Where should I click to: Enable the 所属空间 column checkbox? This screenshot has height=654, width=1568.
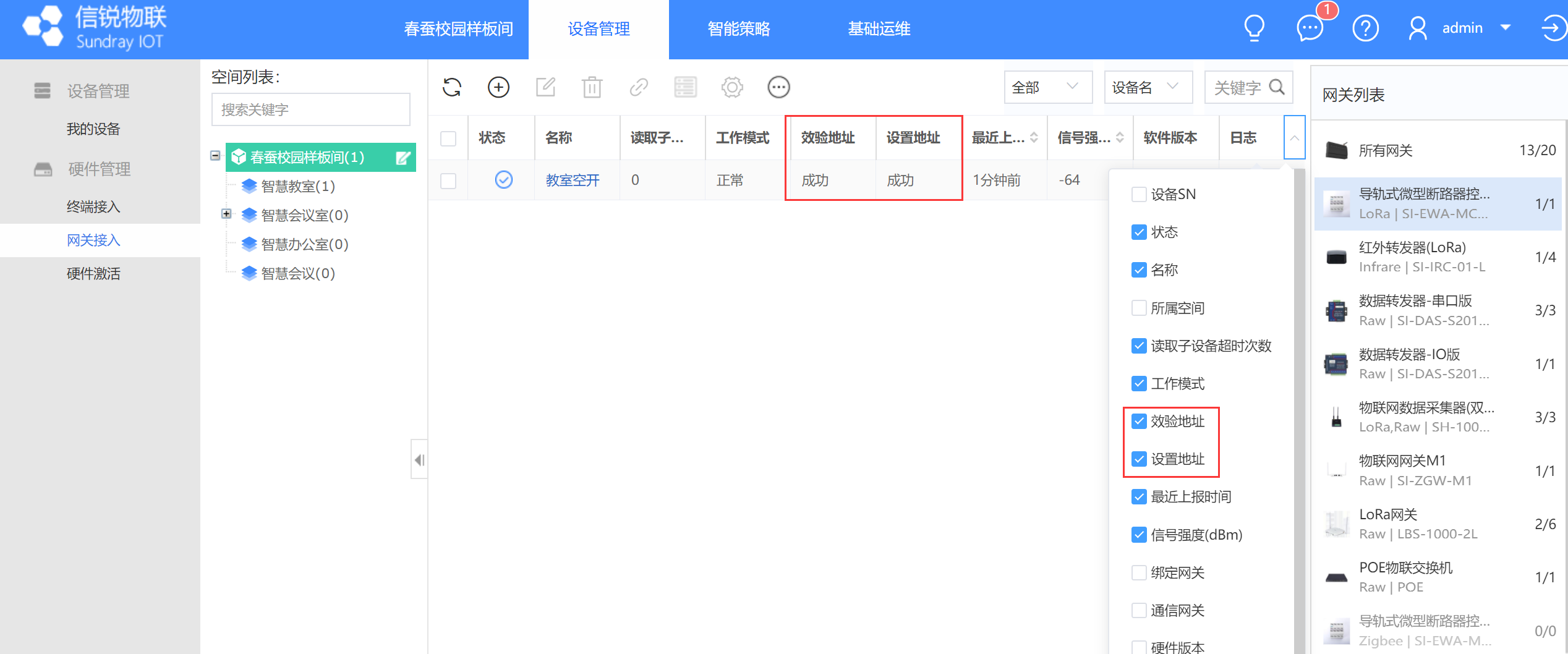click(x=1139, y=308)
